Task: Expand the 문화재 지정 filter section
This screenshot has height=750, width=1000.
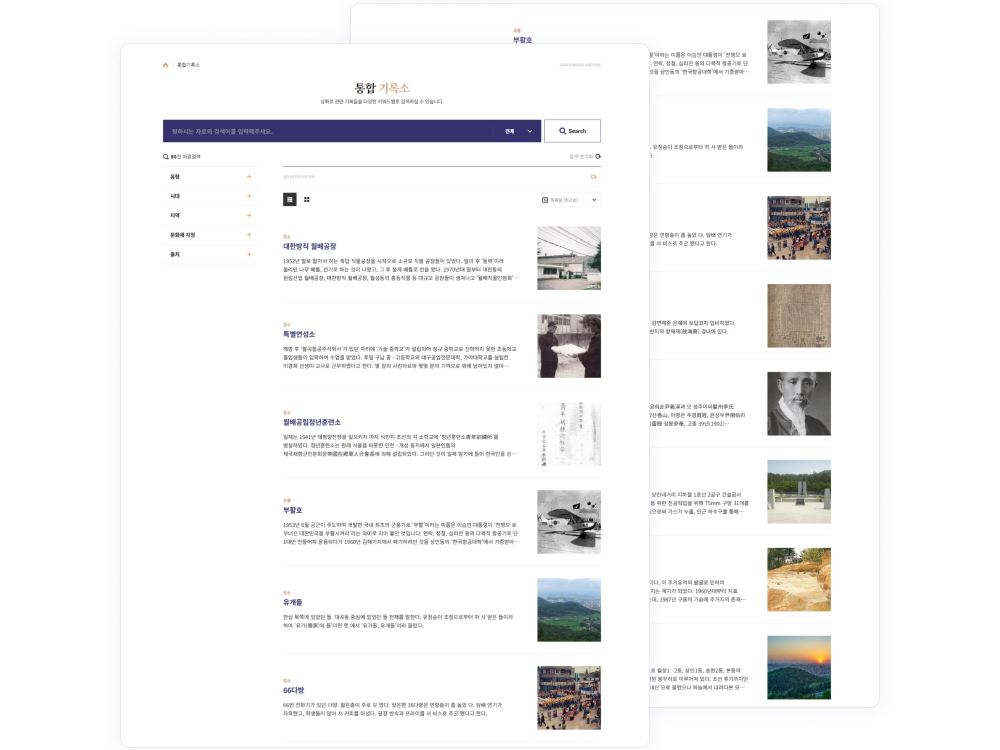Action: pos(249,235)
